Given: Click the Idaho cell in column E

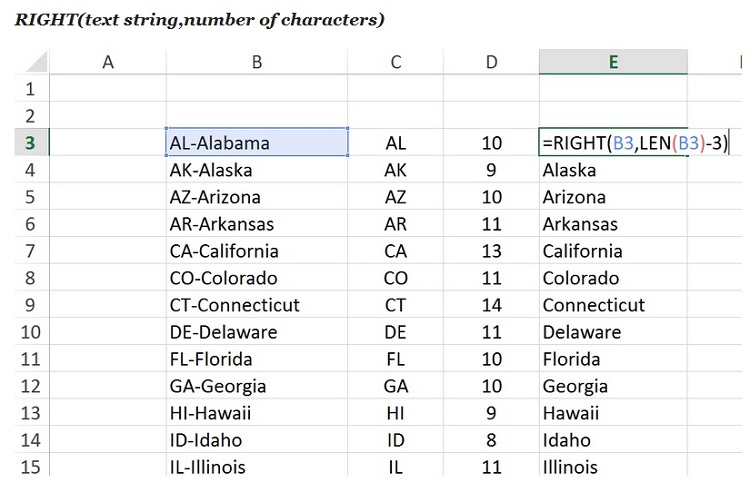Looking at the screenshot, I should 612,440.
